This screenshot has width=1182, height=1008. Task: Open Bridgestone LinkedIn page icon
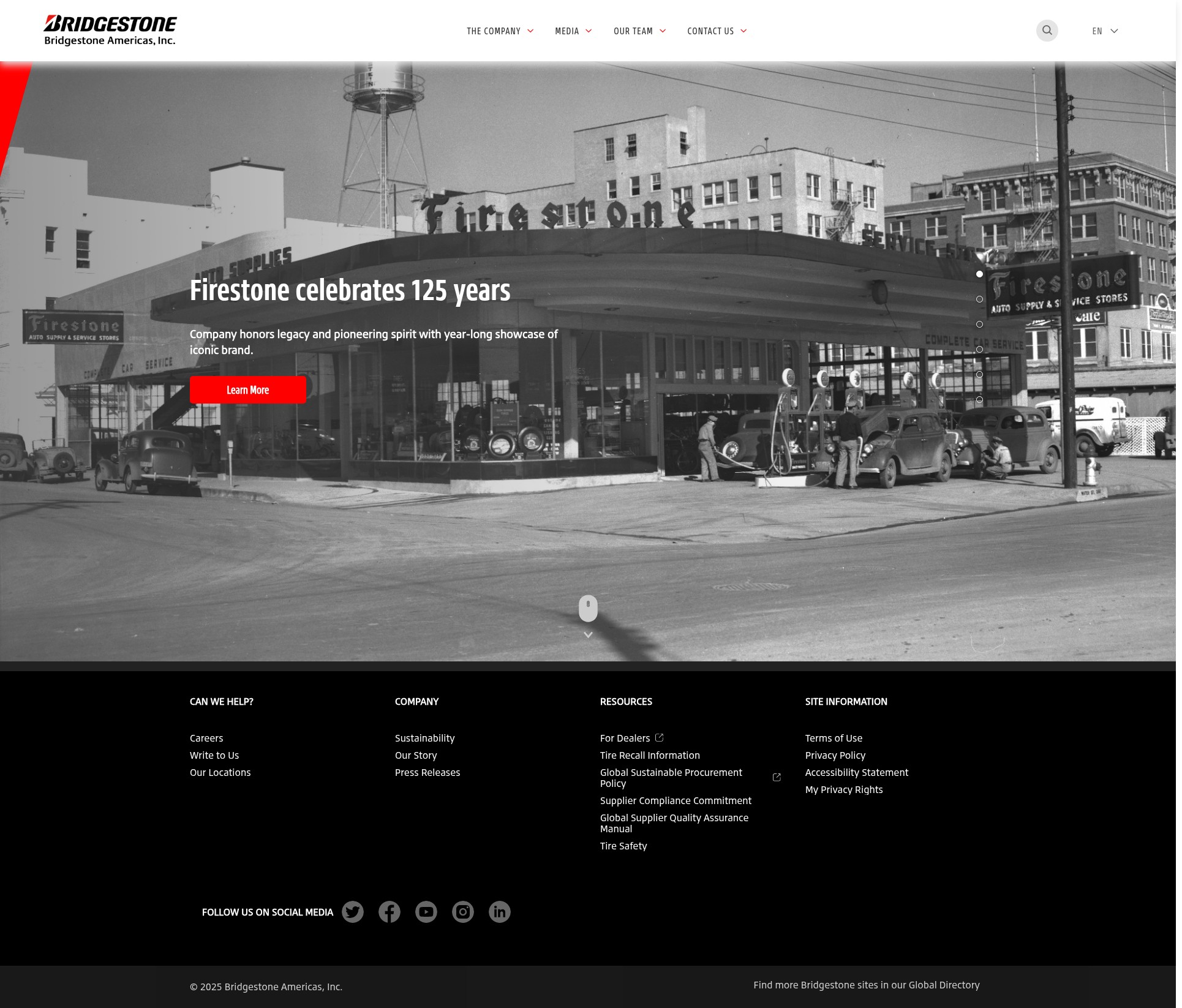[499, 912]
